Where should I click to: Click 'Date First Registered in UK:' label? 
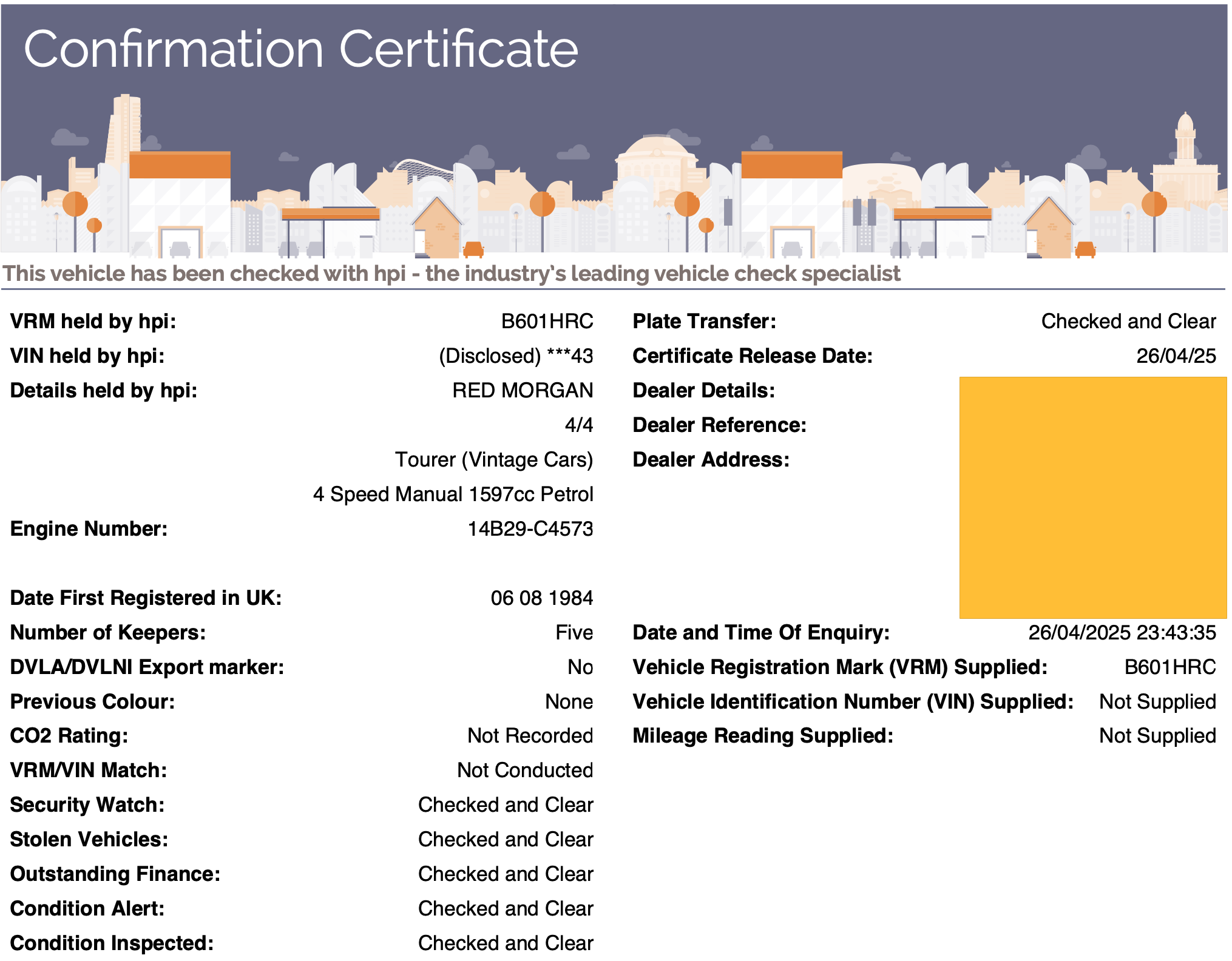(x=146, y=598)
